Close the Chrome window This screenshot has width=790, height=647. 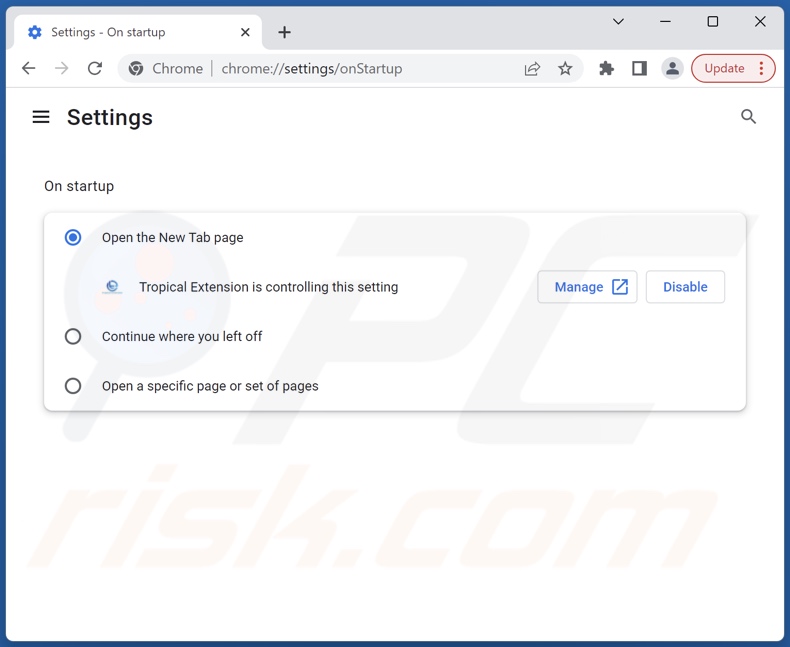pos(760,21)
